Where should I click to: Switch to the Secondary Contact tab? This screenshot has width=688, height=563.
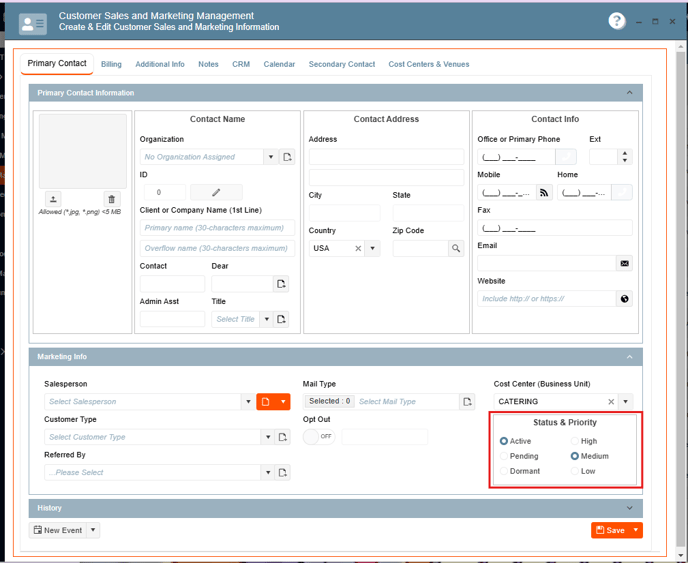click(342, 64)
